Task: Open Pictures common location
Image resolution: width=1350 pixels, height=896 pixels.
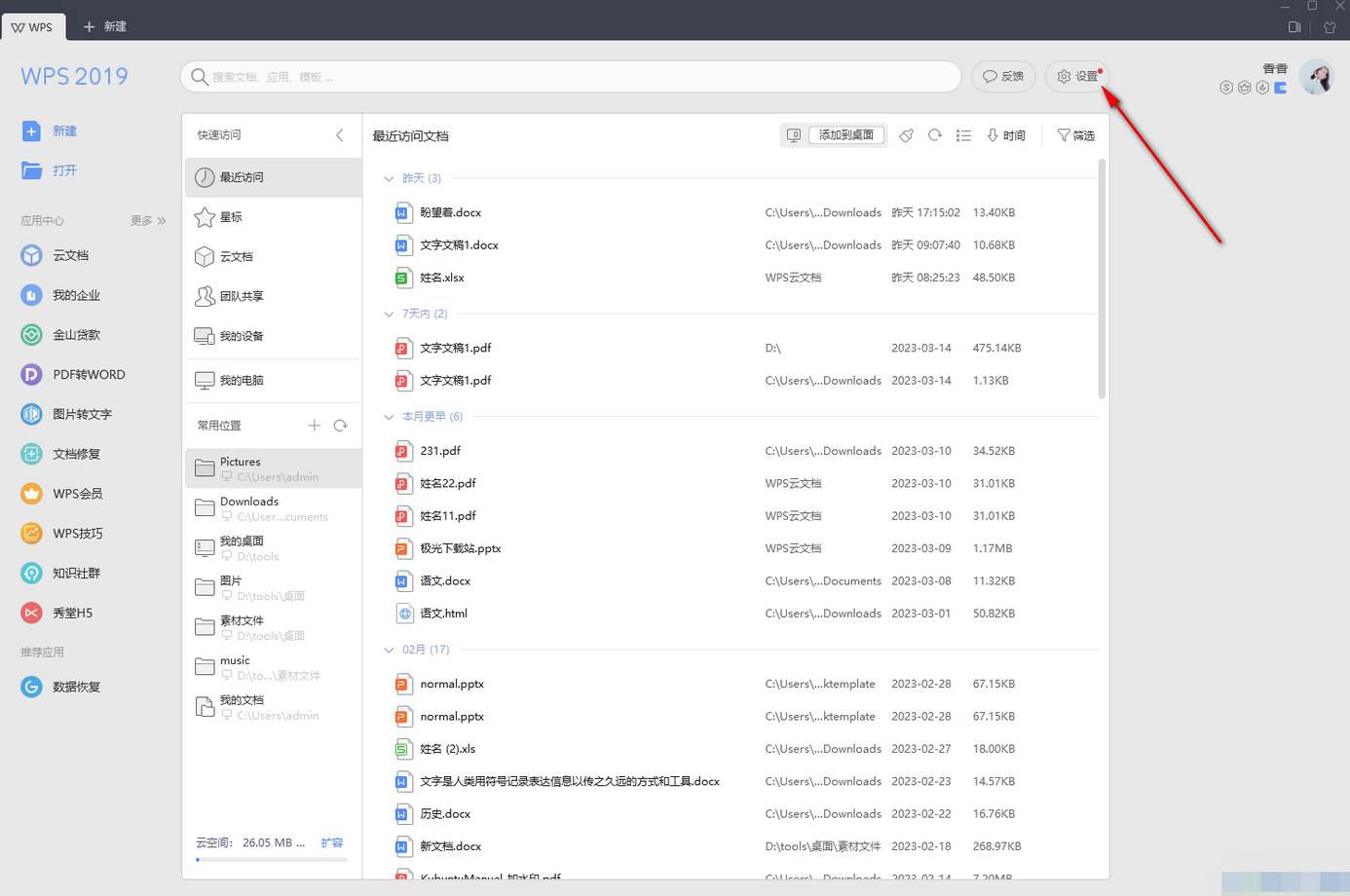Action: point(273,468)
